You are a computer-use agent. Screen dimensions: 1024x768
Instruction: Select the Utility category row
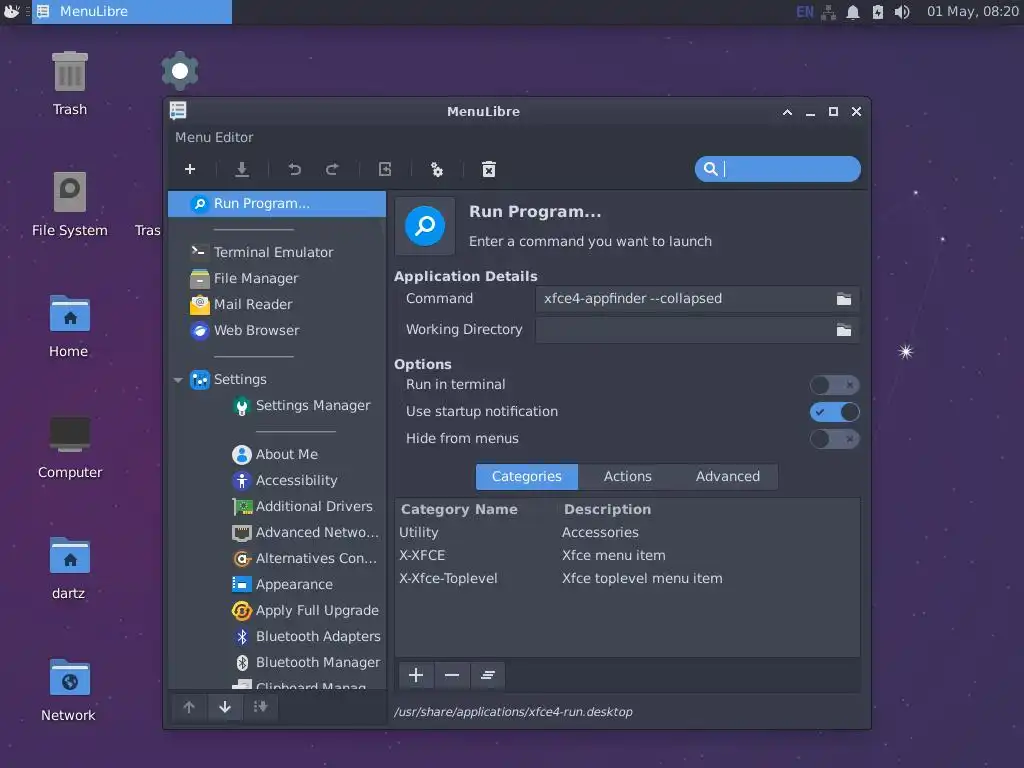pos(627,532)
